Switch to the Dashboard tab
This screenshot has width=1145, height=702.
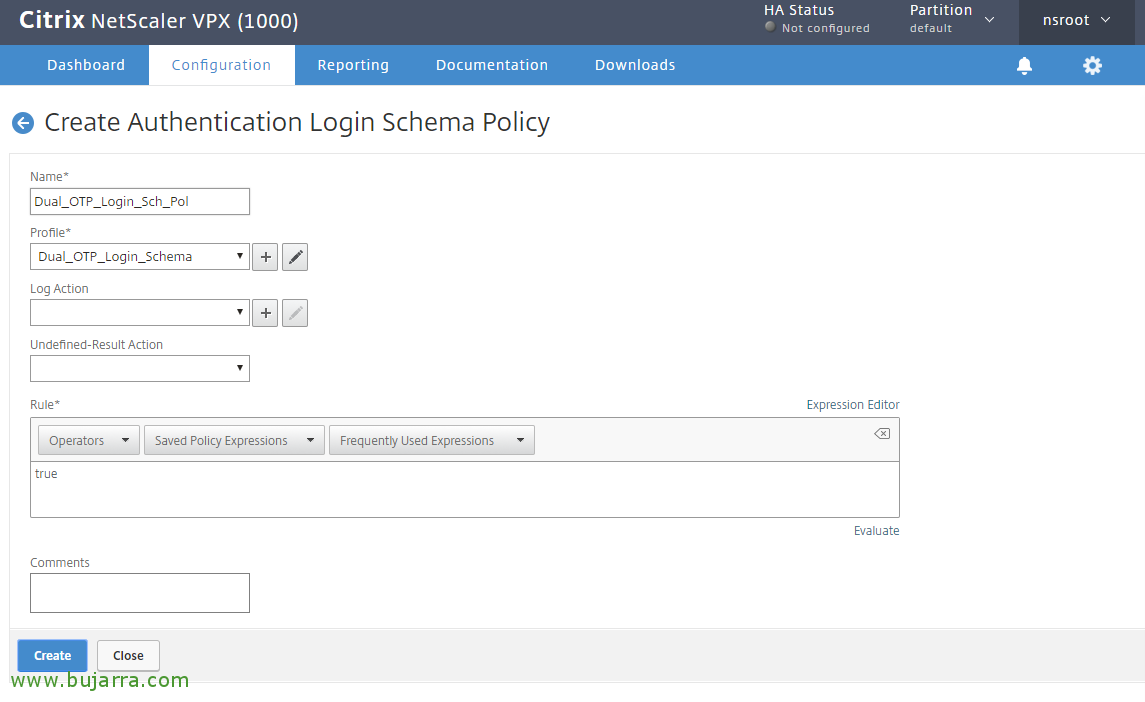point(86,65)
